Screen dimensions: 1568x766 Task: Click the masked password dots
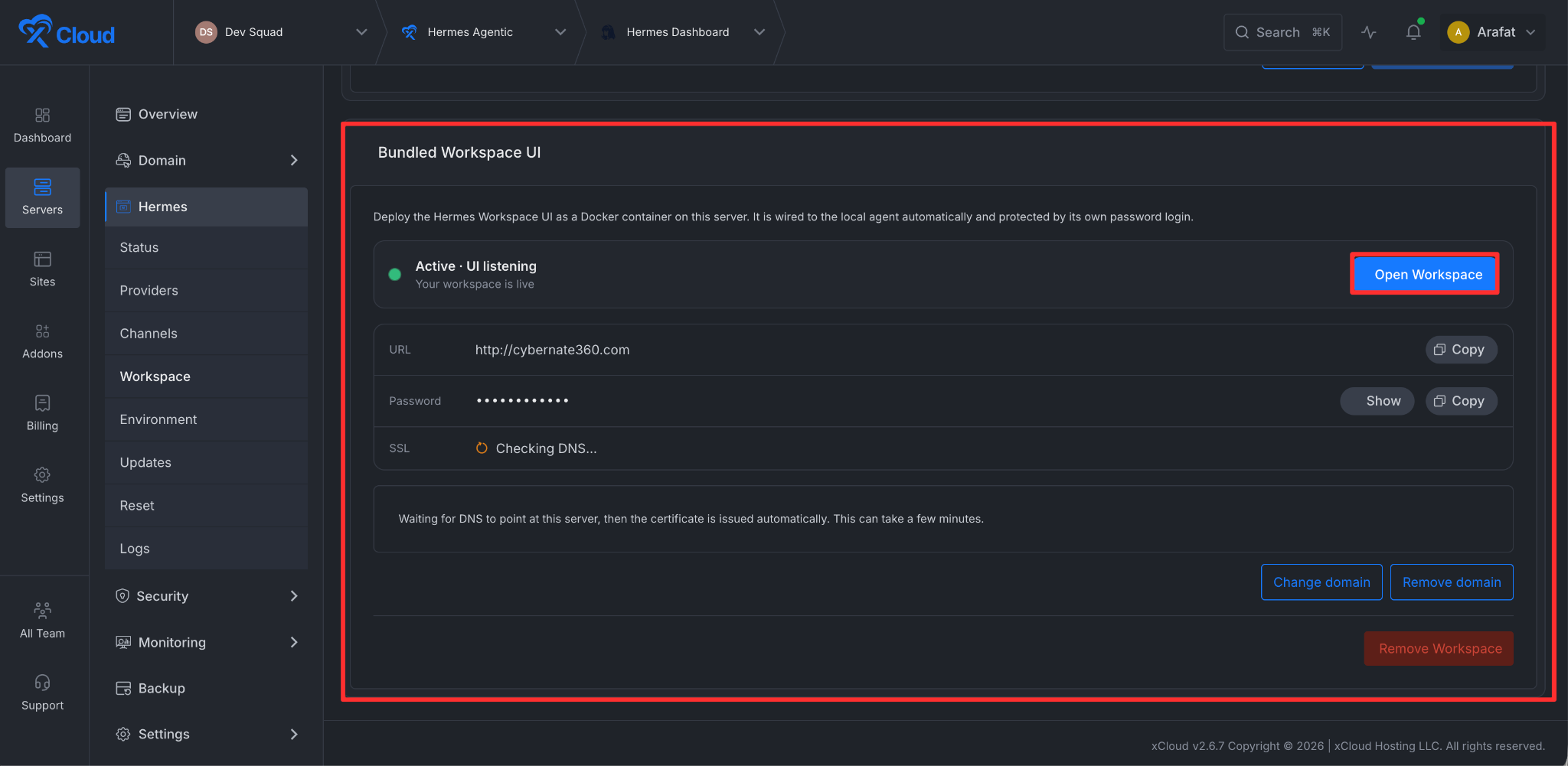(x=522, y=400)
